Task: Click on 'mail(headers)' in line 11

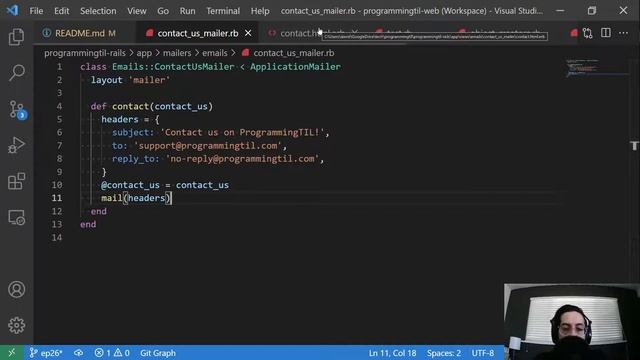Action: (136, 198)
